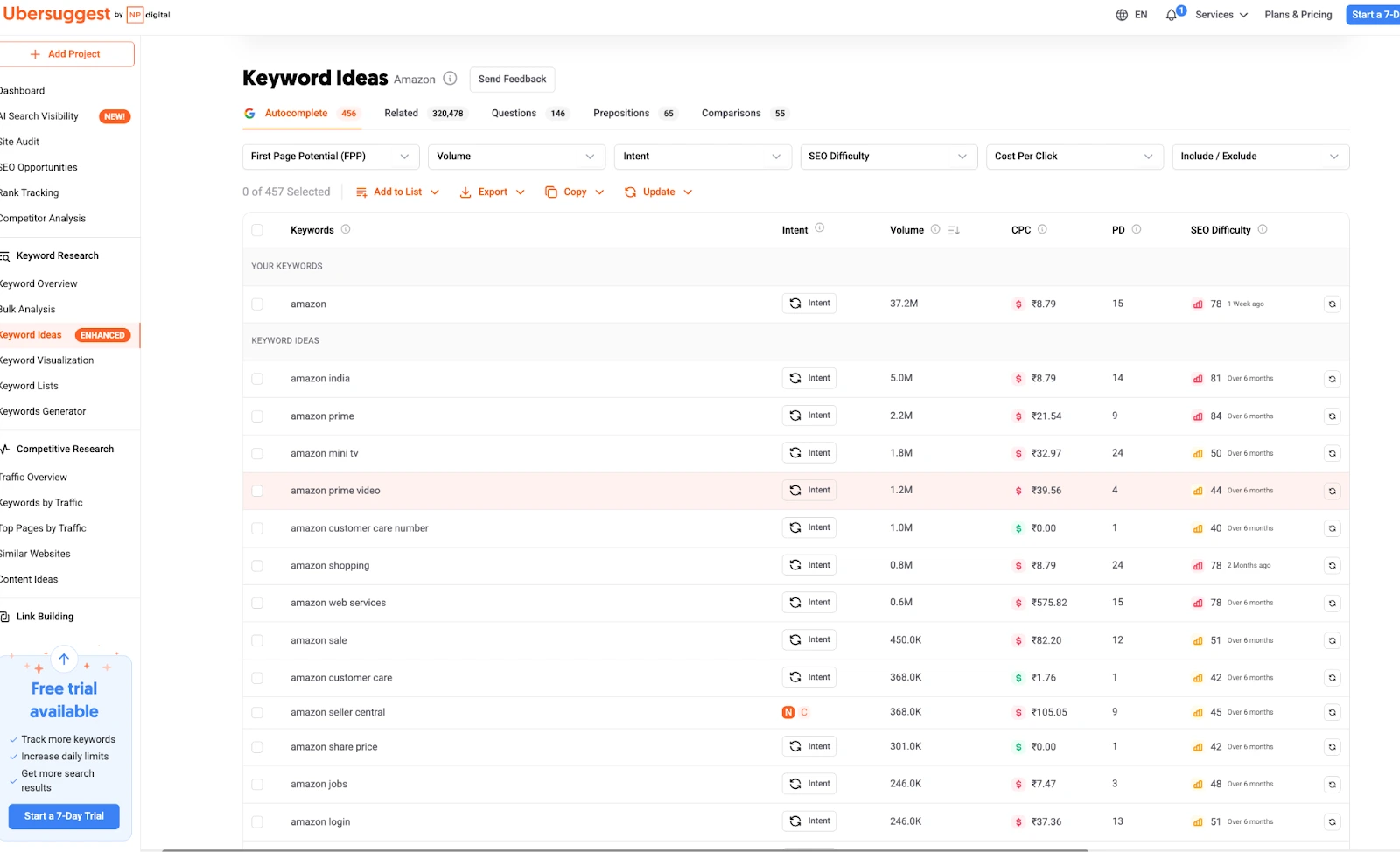The image size is (1400, 852).
Task: Click the info icon beside Keyword Ideas title
Action: point(450,79)
